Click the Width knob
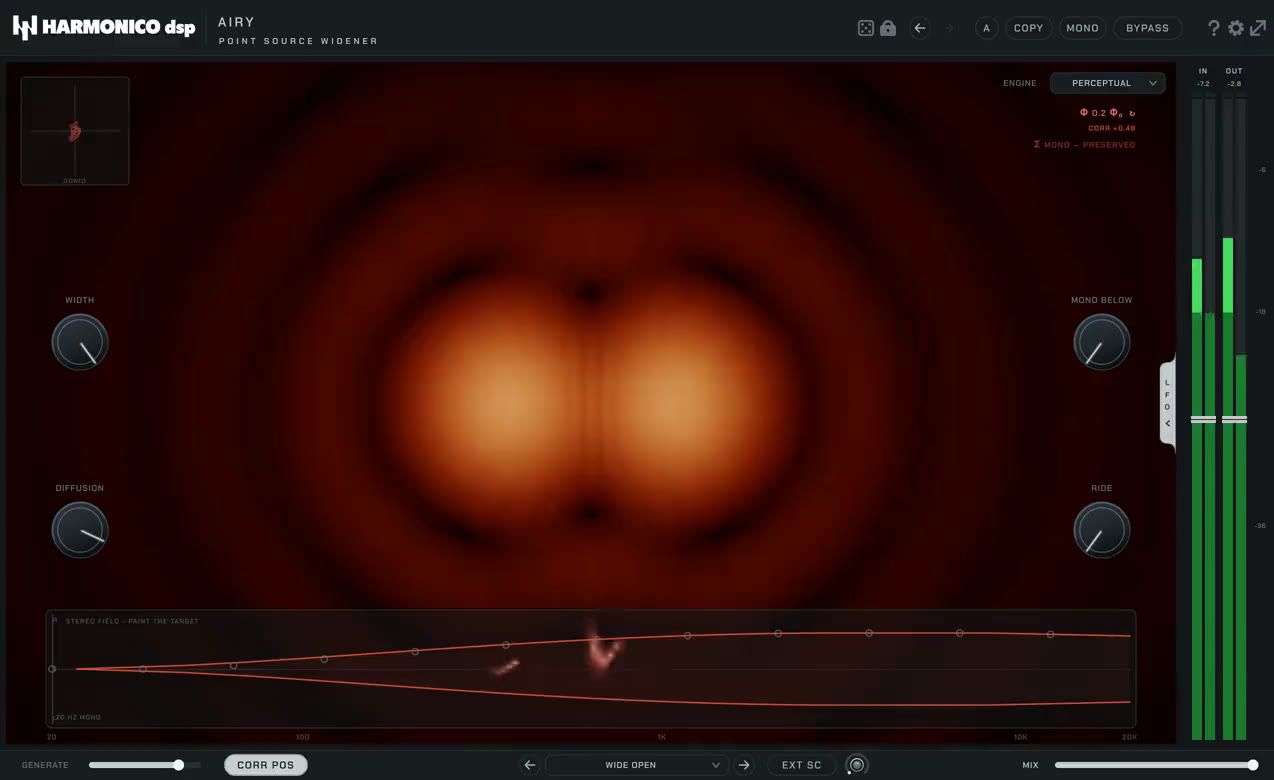Screen dimensions: 1274x780 coord(80,342)
